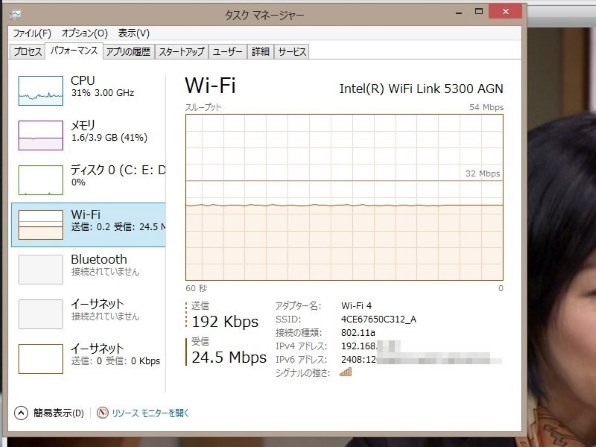Click the large Wi-Fi heading
The width and height of the screenshot is (596, 447).
tap(210, 85)
